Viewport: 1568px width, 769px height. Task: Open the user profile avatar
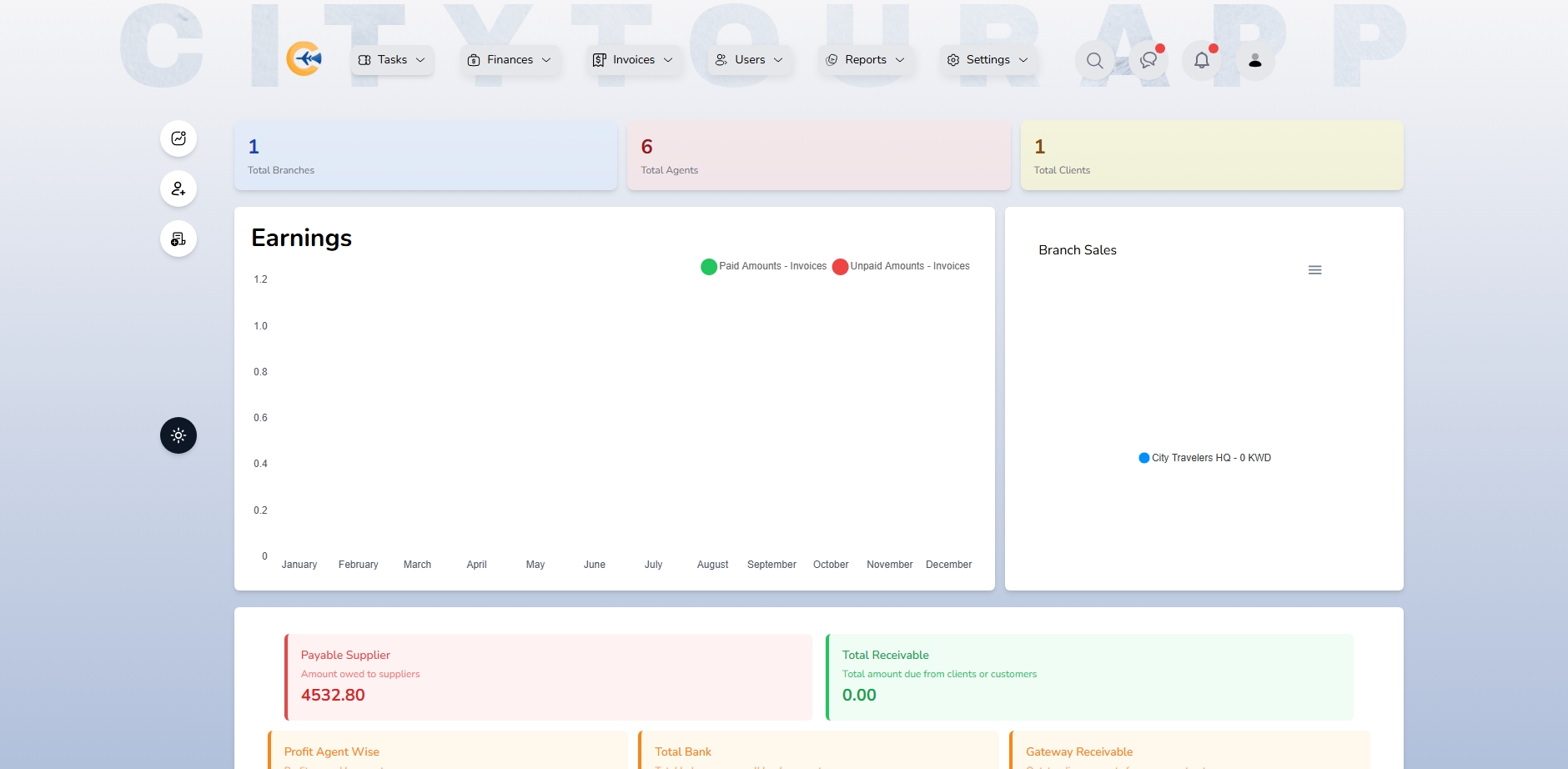(x=1254, y=60)
